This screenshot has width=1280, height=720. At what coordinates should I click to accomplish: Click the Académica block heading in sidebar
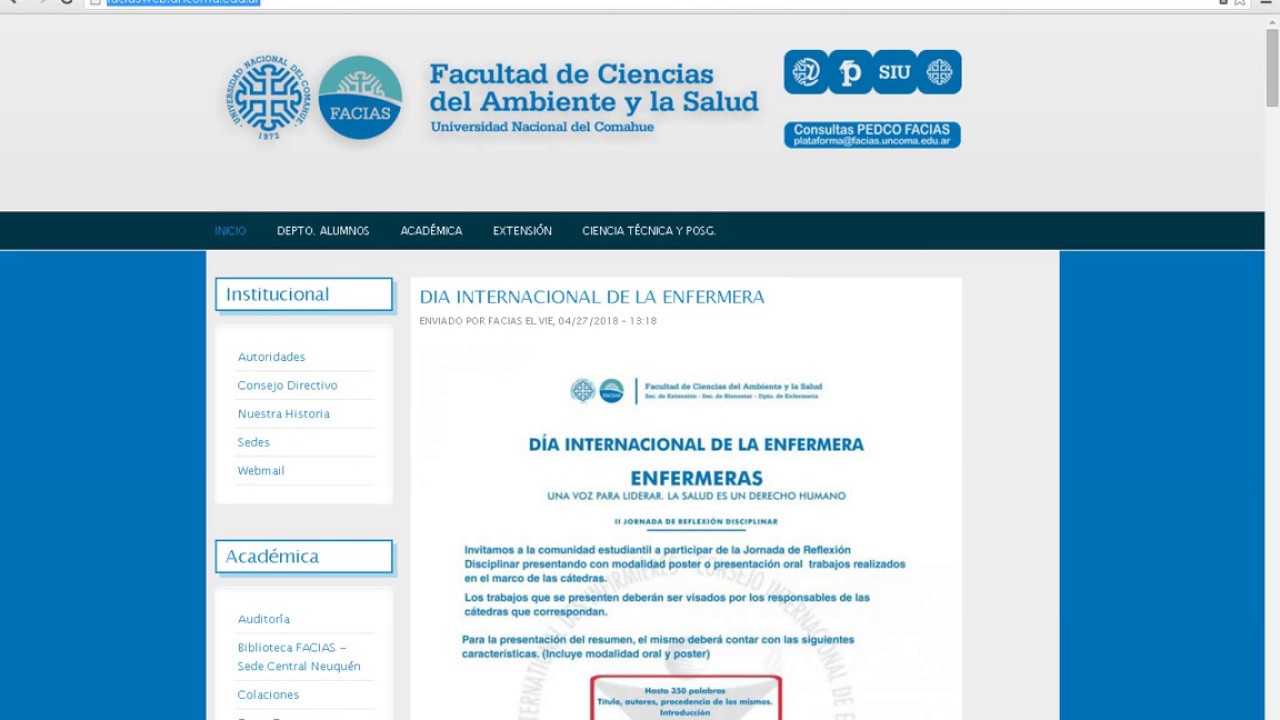[304, 556]
